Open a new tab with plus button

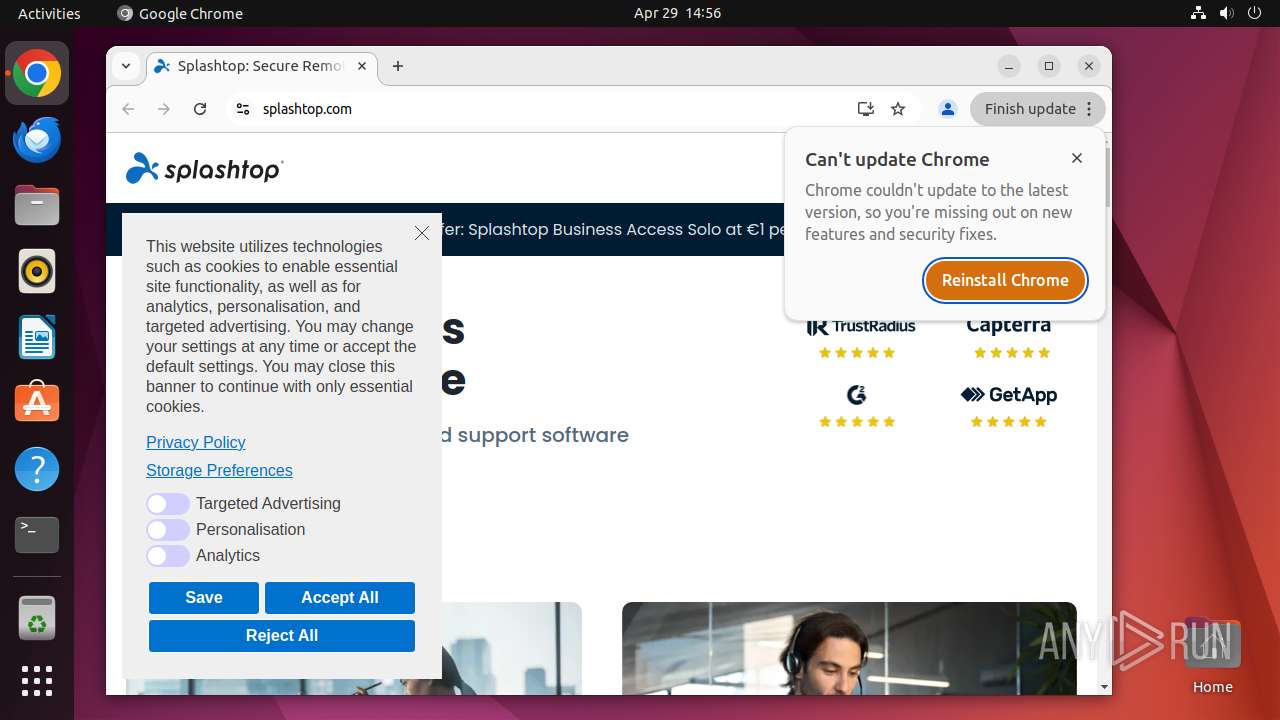[398, 66]
